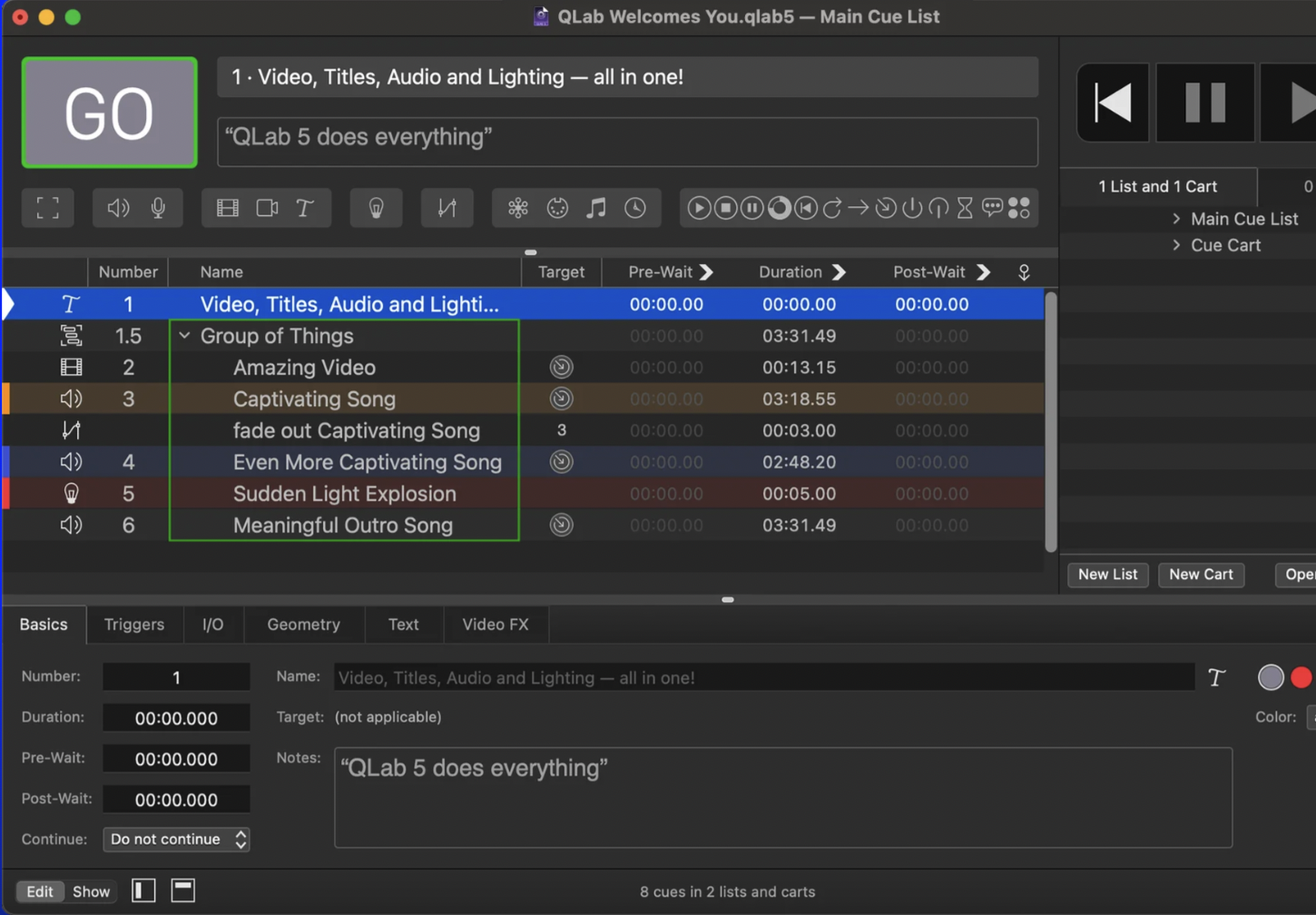Click the Fade cue toolbar icon

(x=447, y=208)
